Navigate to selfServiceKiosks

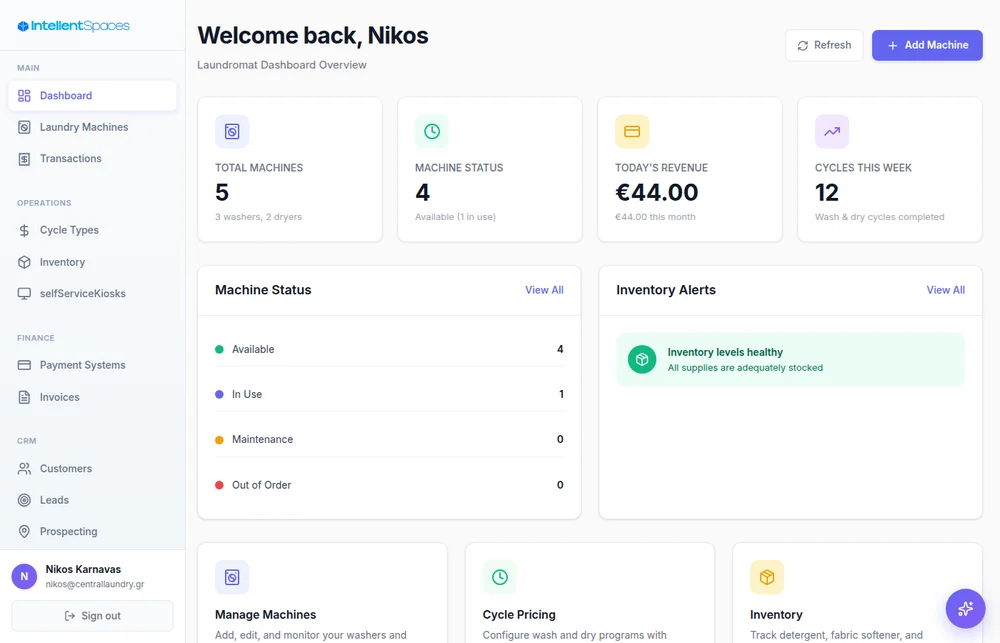click(92, 293)
